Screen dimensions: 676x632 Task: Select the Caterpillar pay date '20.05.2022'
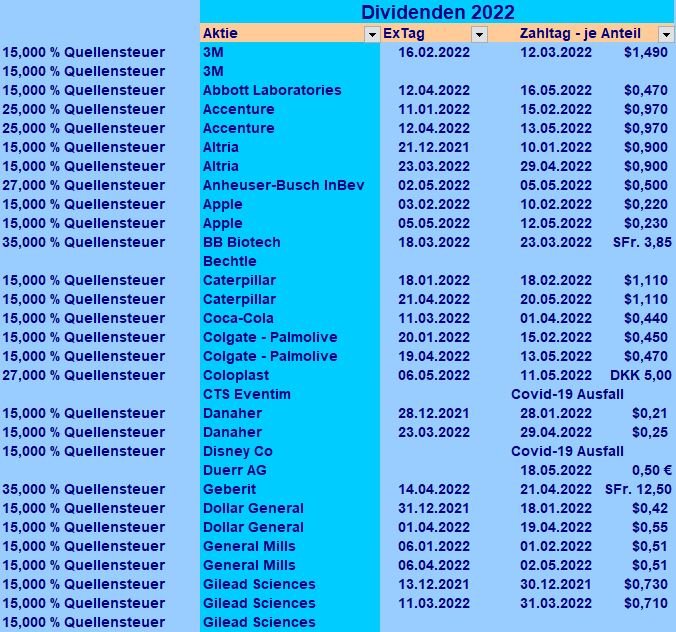556,299
